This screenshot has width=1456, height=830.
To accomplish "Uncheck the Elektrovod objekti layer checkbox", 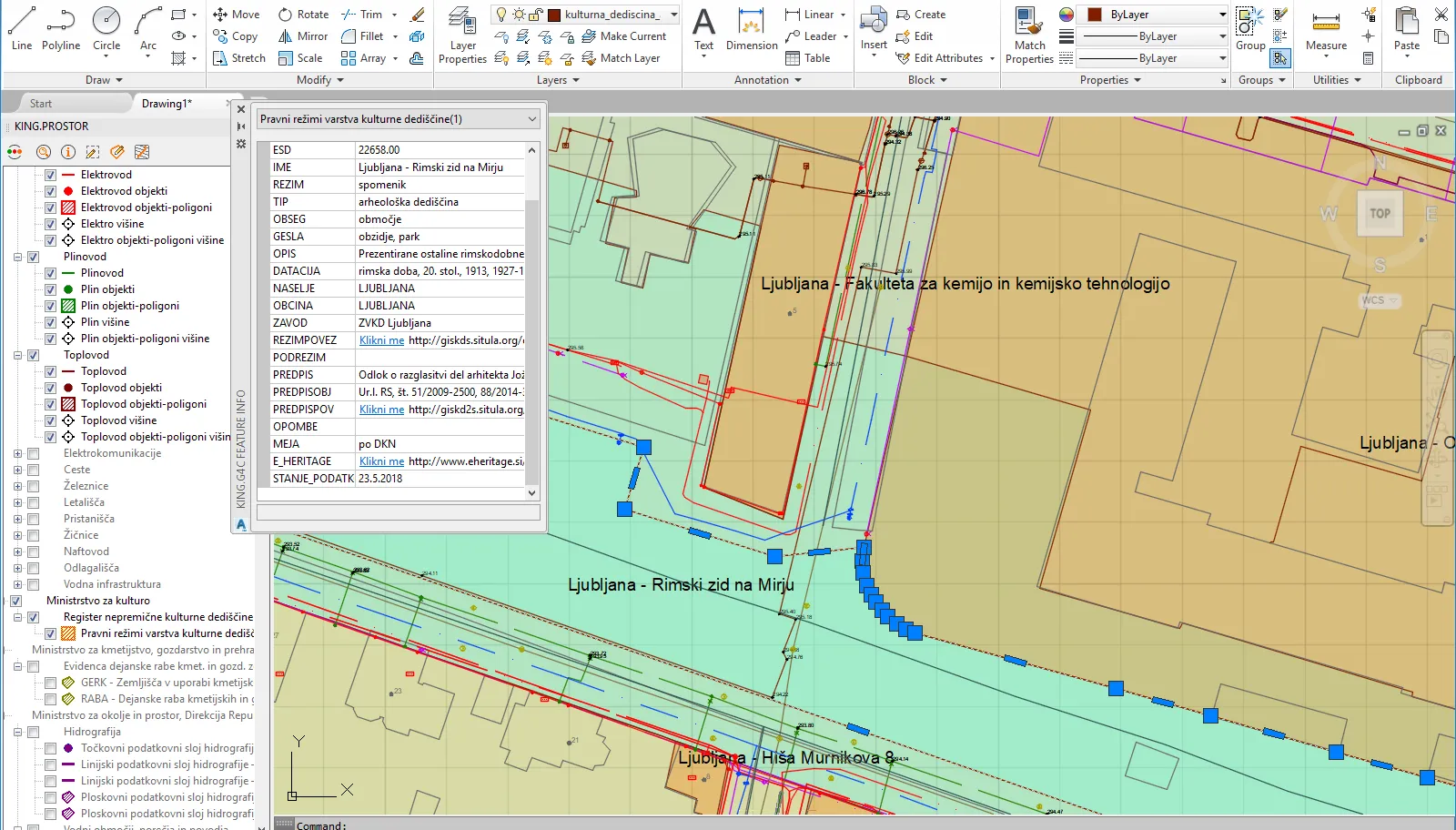I will pos(51,191).
